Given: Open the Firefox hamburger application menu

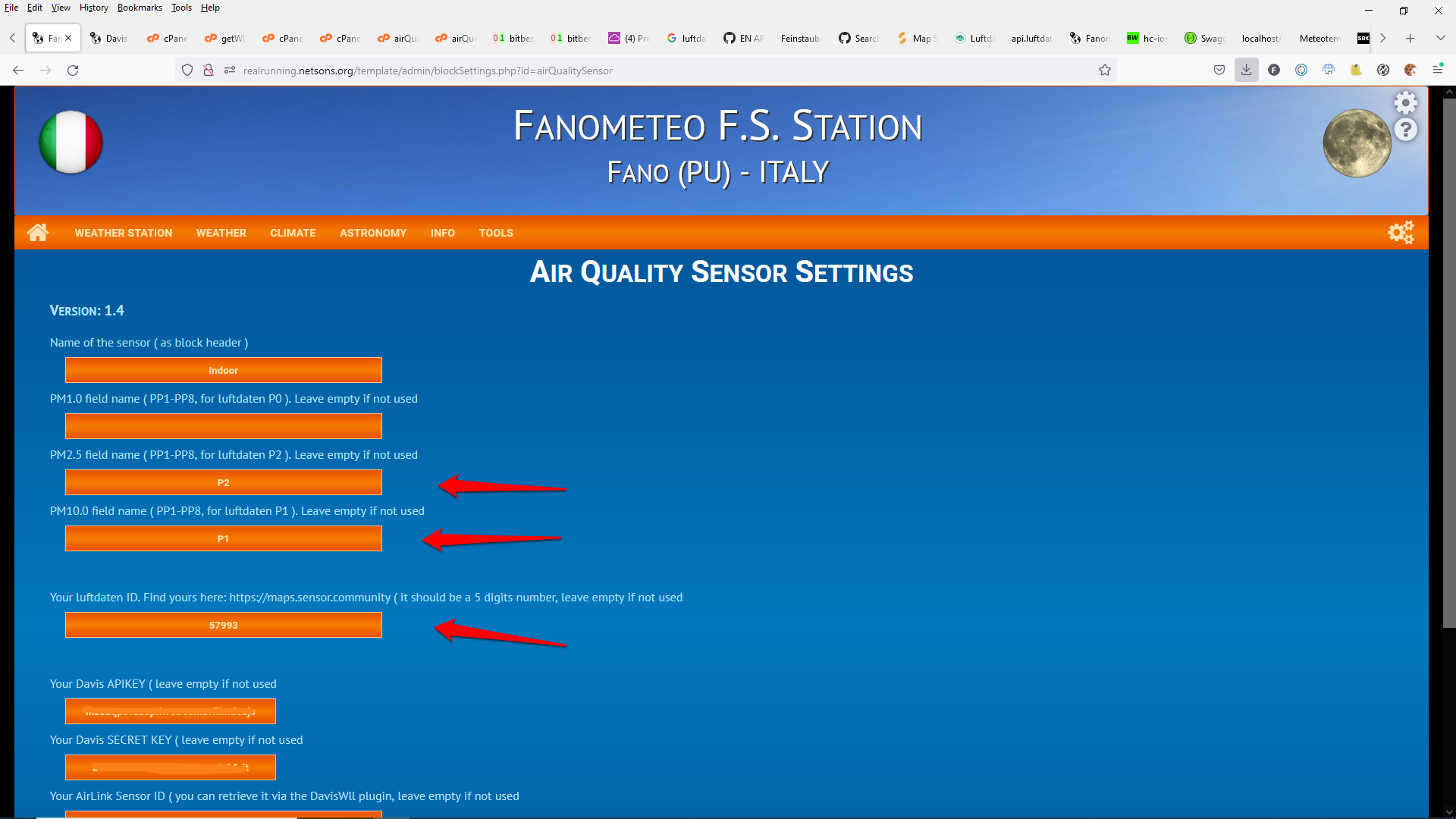Looking at the screenshot, I should tap(1437, 70).
